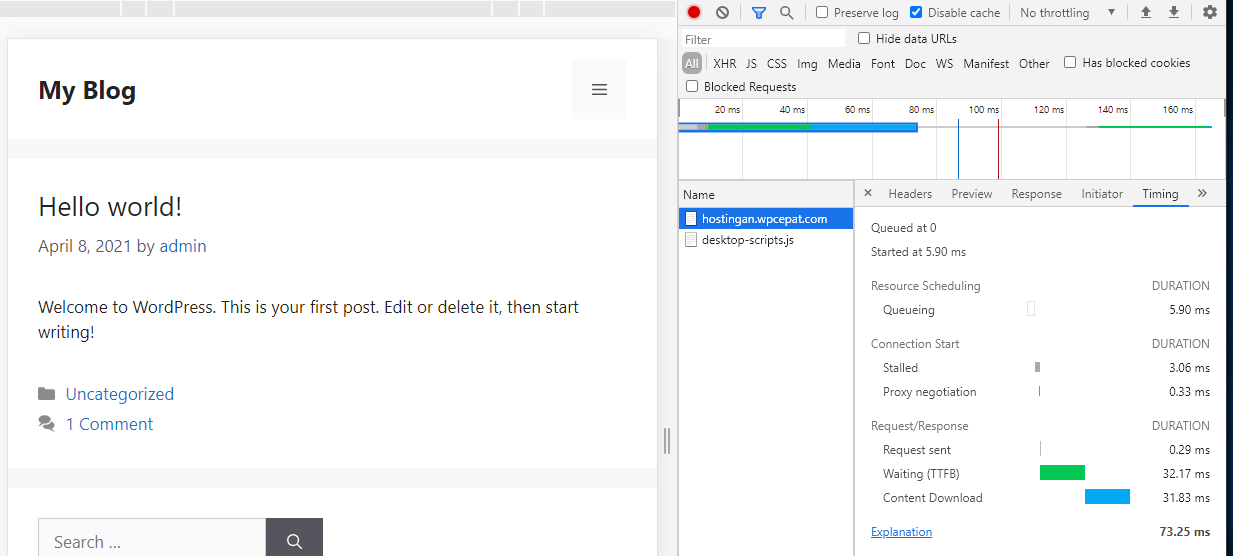Viewport: 1233px width, 556px height.
Task: Toggle the network filter funnel icon
Action: pos(759,13)
